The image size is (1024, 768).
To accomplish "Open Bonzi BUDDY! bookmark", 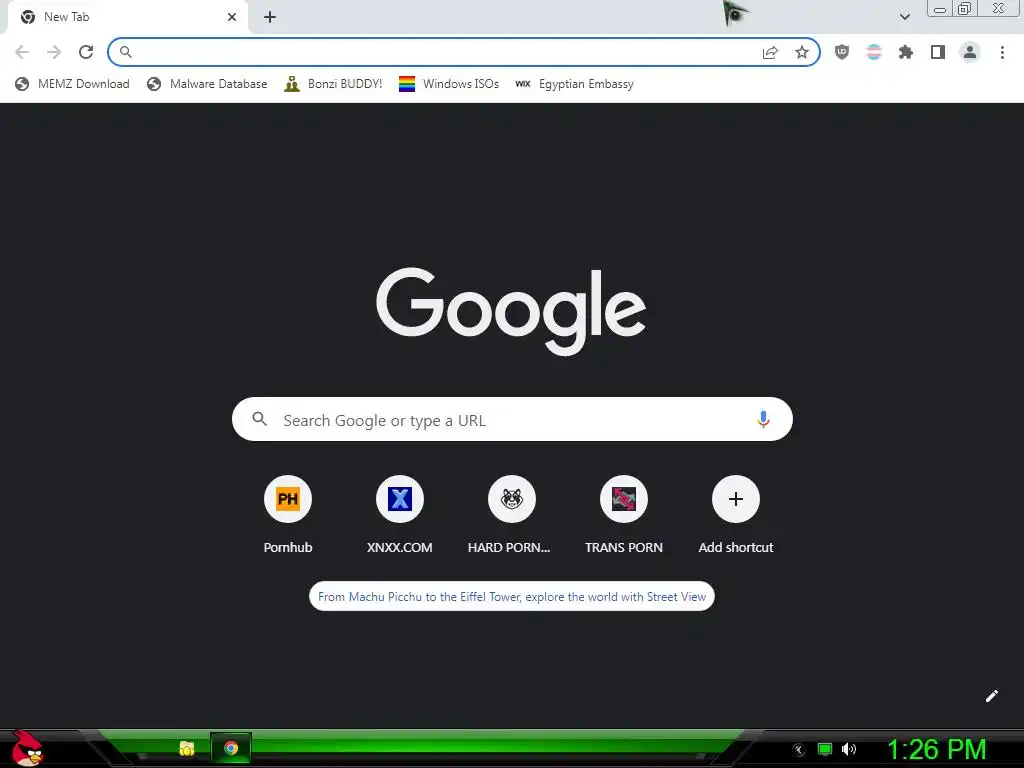I will point(333,84).
